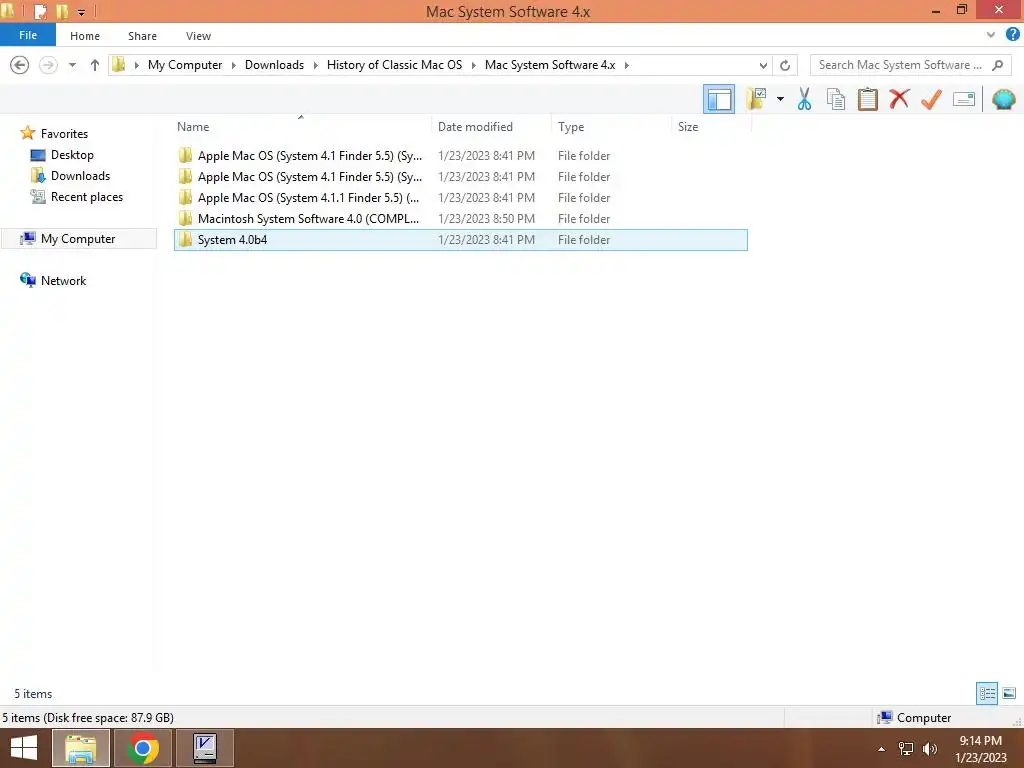Open Recent places in the navigation pane

pyautogui.click(x=86, y=197)
